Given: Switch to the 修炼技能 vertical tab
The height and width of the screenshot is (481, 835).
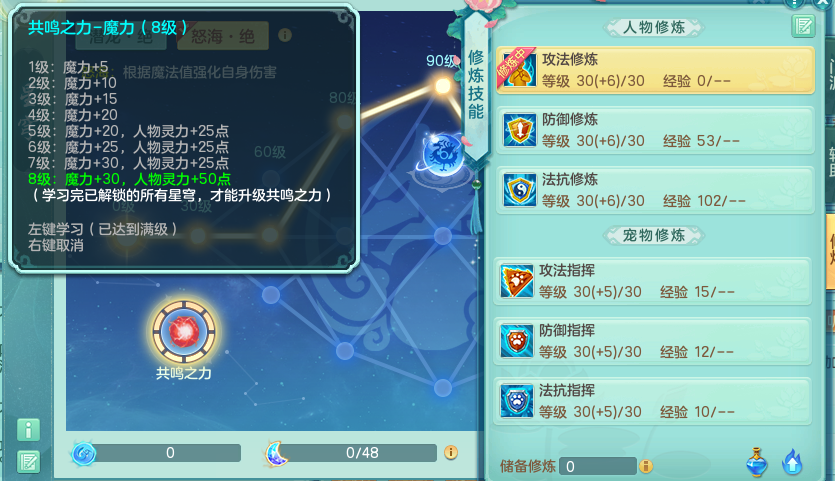Looking at the screenshot, I should coord(476,85).
